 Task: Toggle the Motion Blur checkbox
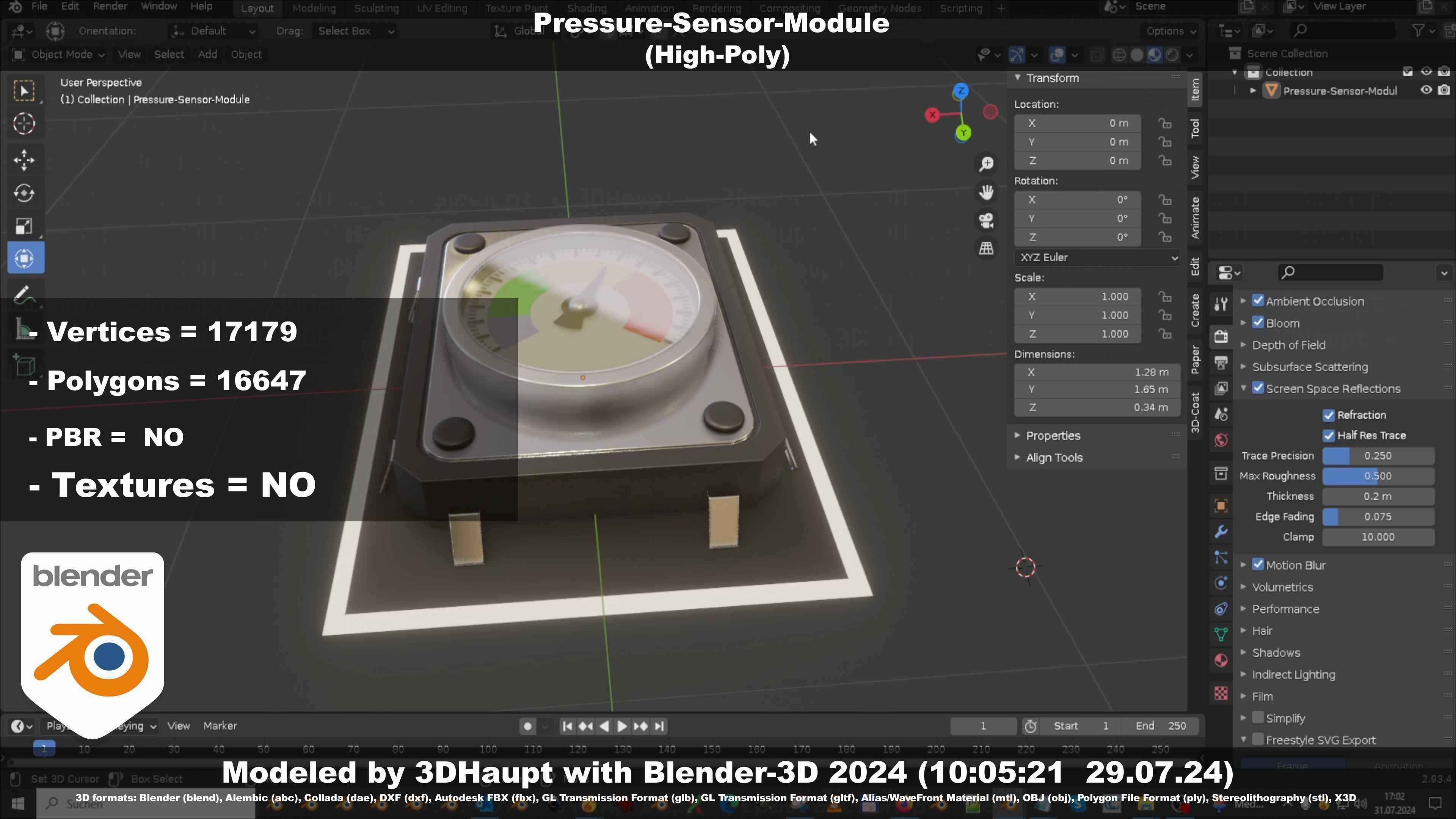point(1258,565)
